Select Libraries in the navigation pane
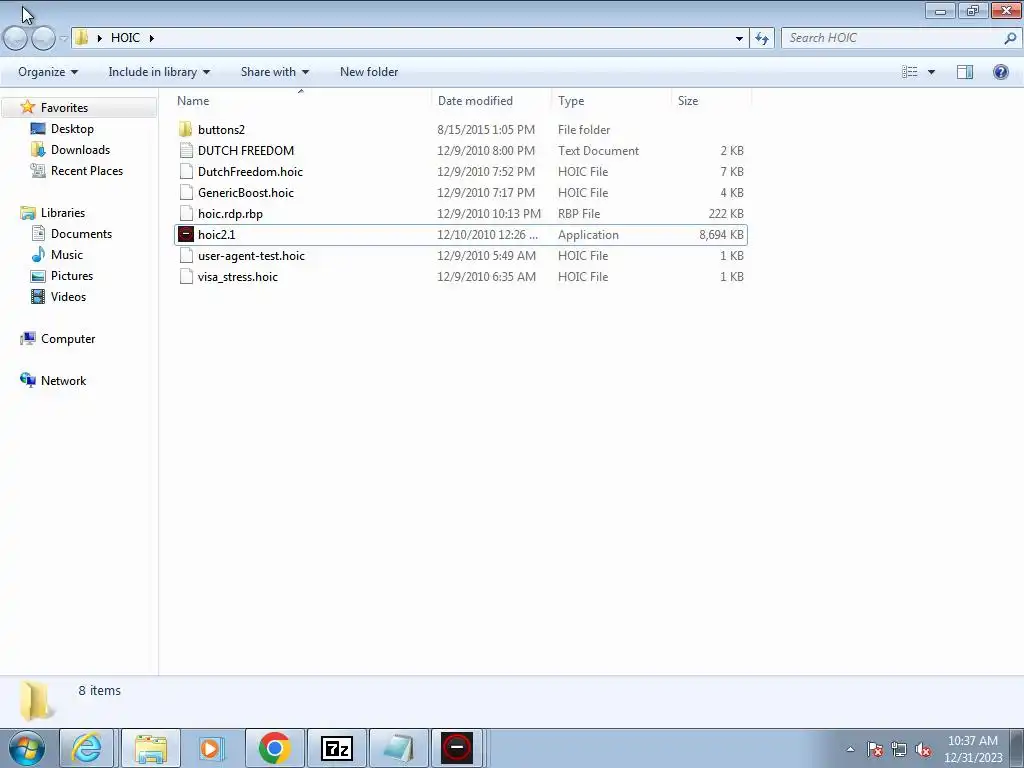 pos(63,213)
